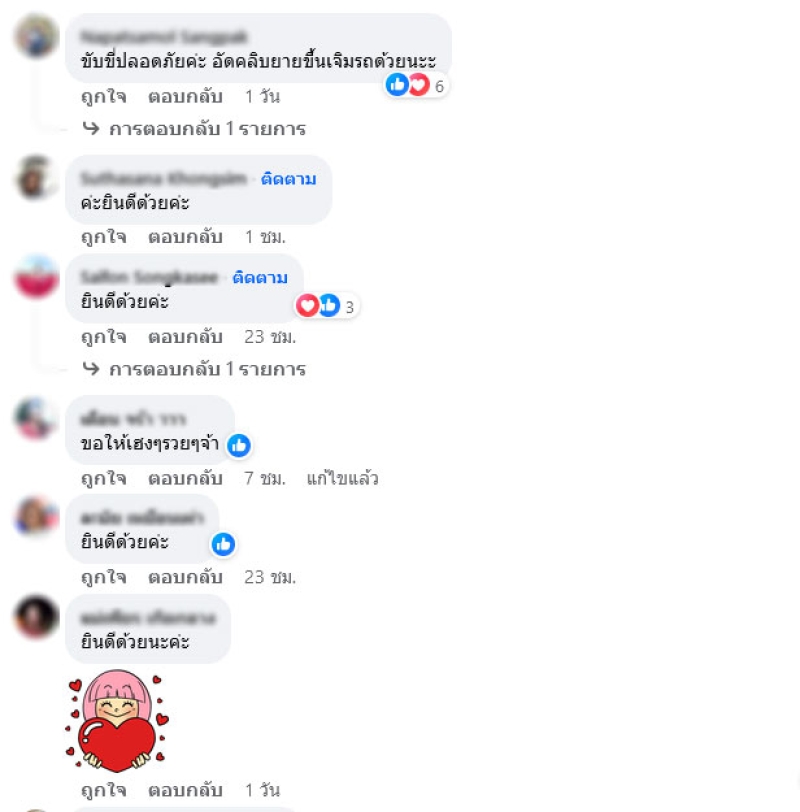Follow the ค่ะยินดีด้วยค่ะ commenter via ติดตาม
The height and width of the screenshot is (812, 800).
[288, 179]
